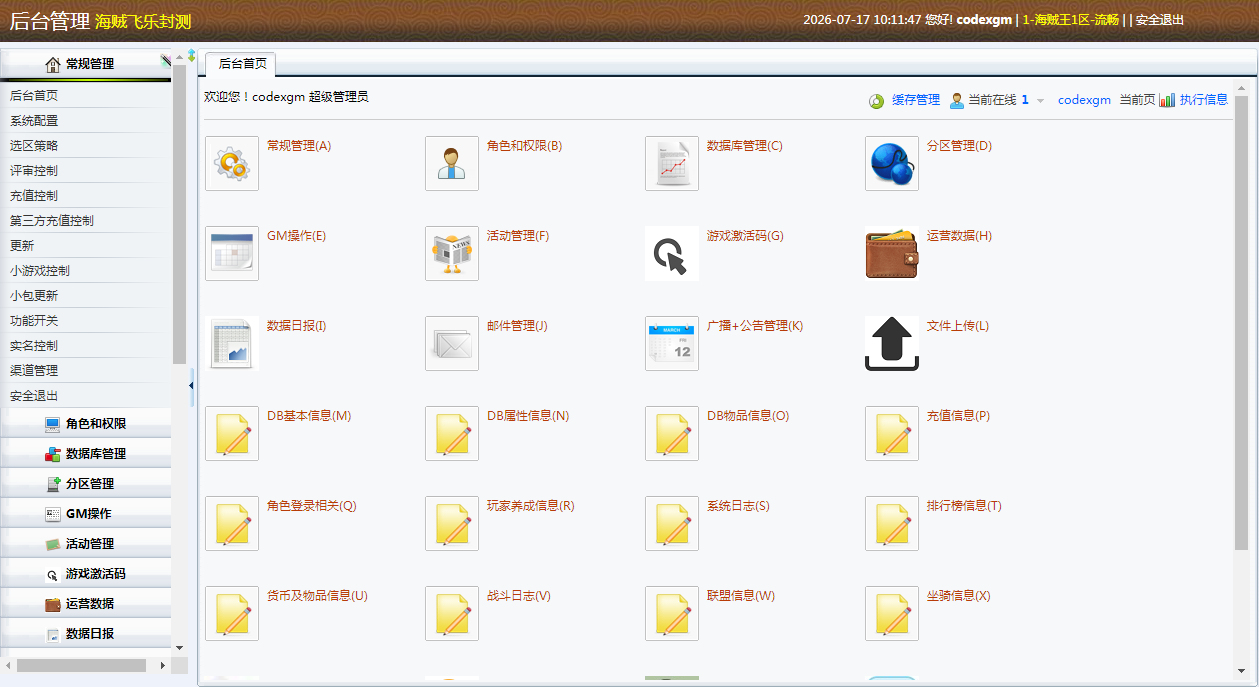
Task: Expand the 角色和权限 sidebar section
Action: 86,423
